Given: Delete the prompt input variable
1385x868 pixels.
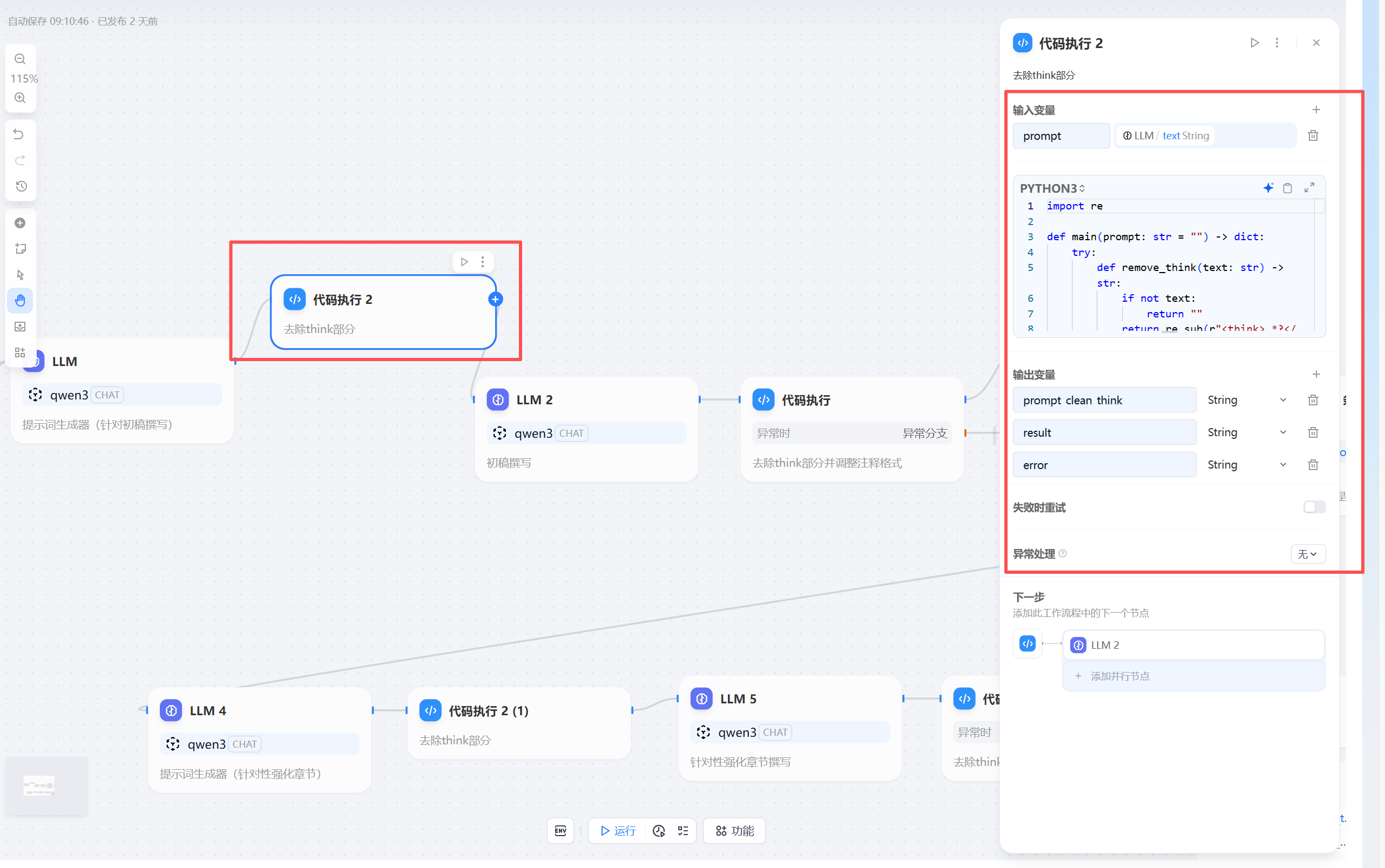Looking at the screenshot, I should tap(1313, 135).
